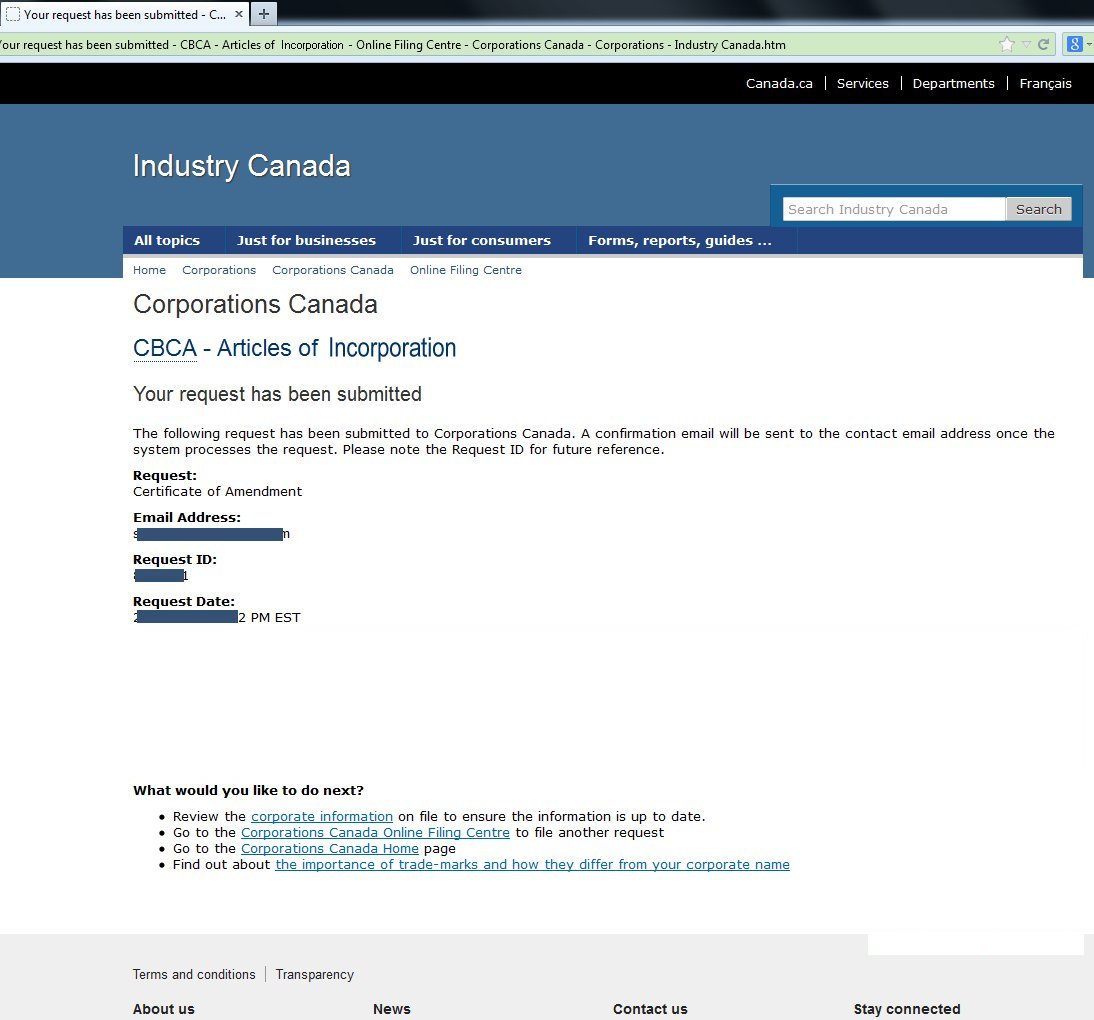Image resolution: width=1094 pixels, height=1020 pixels.
Task: Open the 'Just for businesses' menu
Action: click(x=305, y=240)
